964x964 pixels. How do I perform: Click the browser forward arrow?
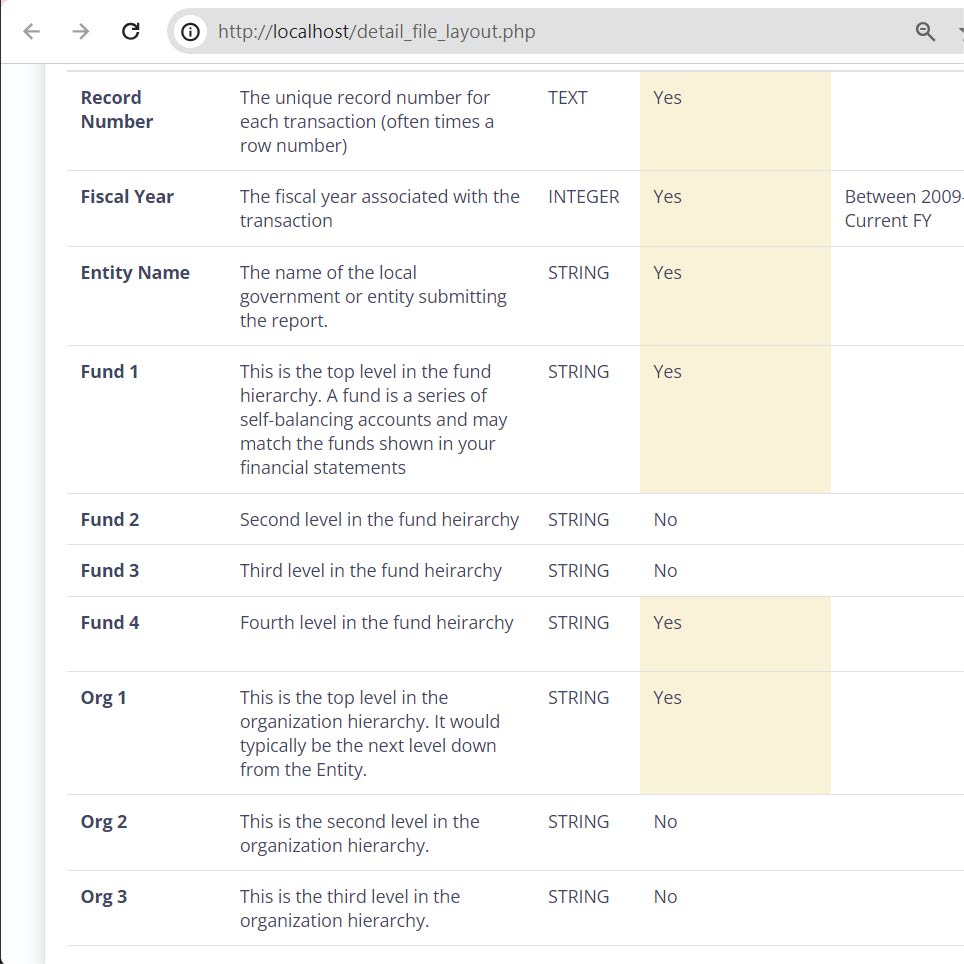click(x=81, y=32)
